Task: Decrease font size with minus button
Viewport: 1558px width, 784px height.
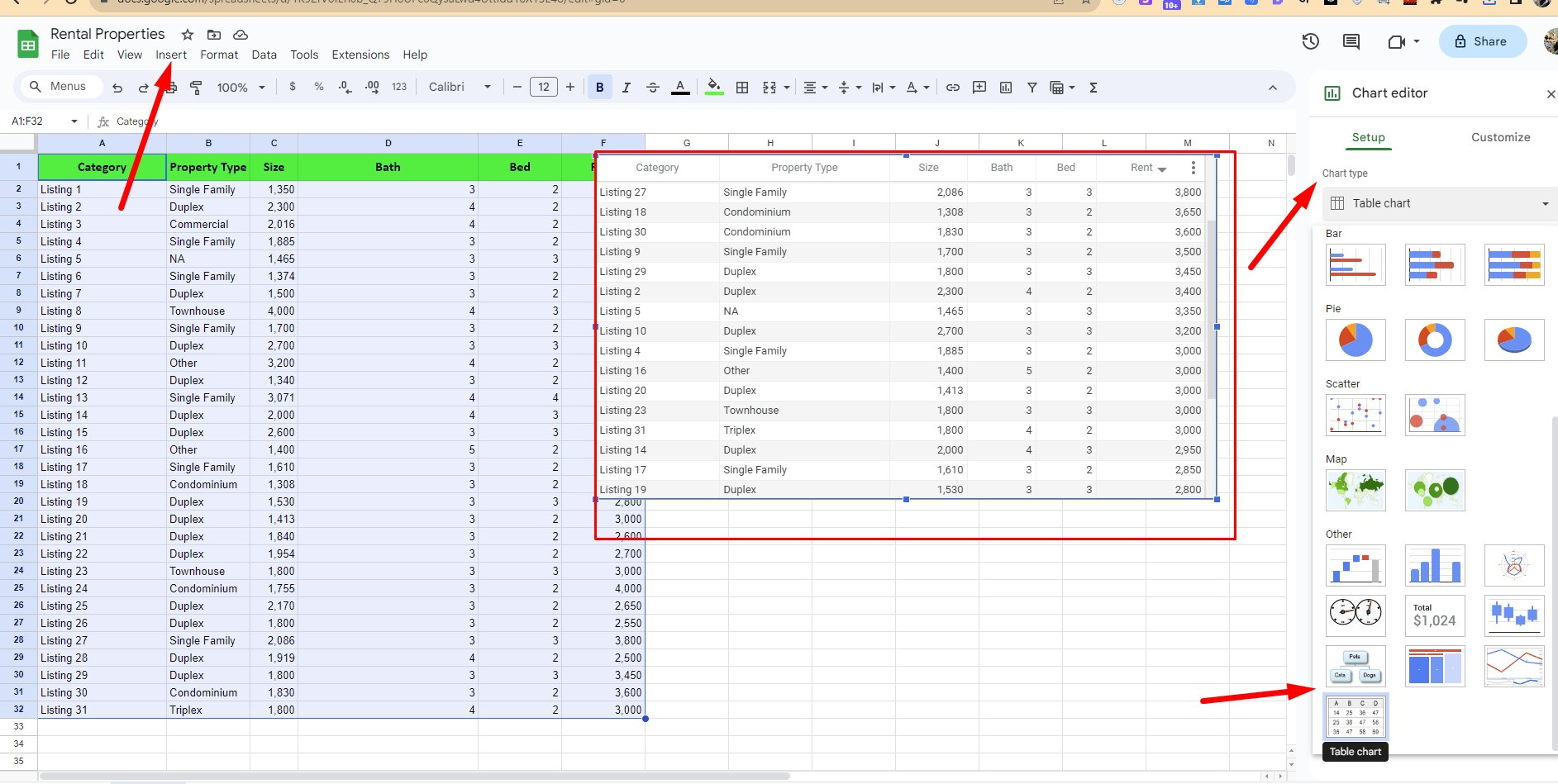Action: [517, 87]
